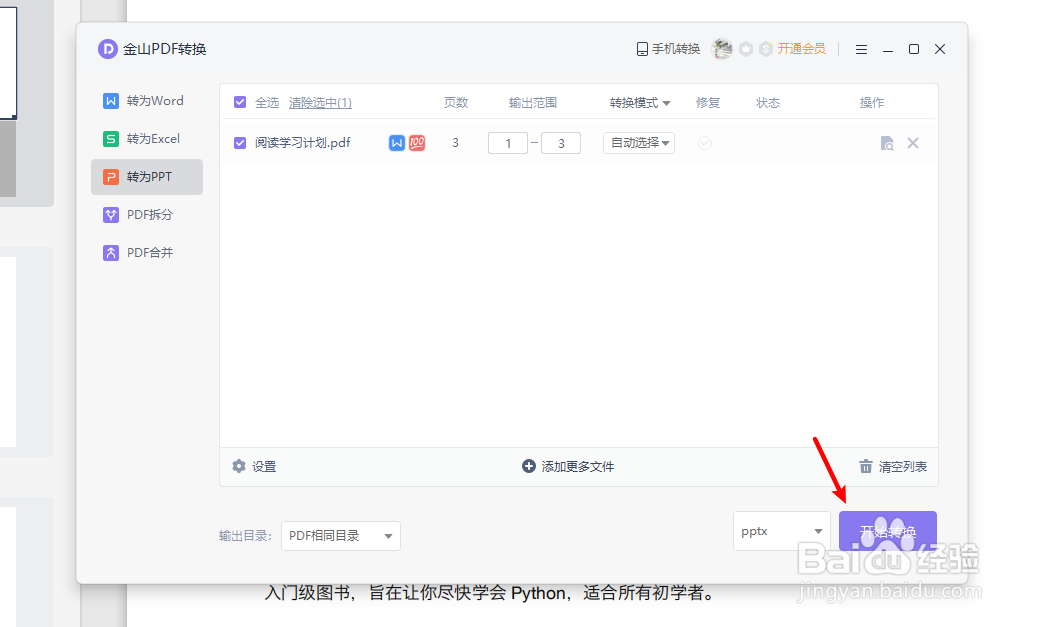Switch to the PDF拆分 tab
Image resolution: width=1039 pixels, height=627 pixels.
(x=146, y=214)
